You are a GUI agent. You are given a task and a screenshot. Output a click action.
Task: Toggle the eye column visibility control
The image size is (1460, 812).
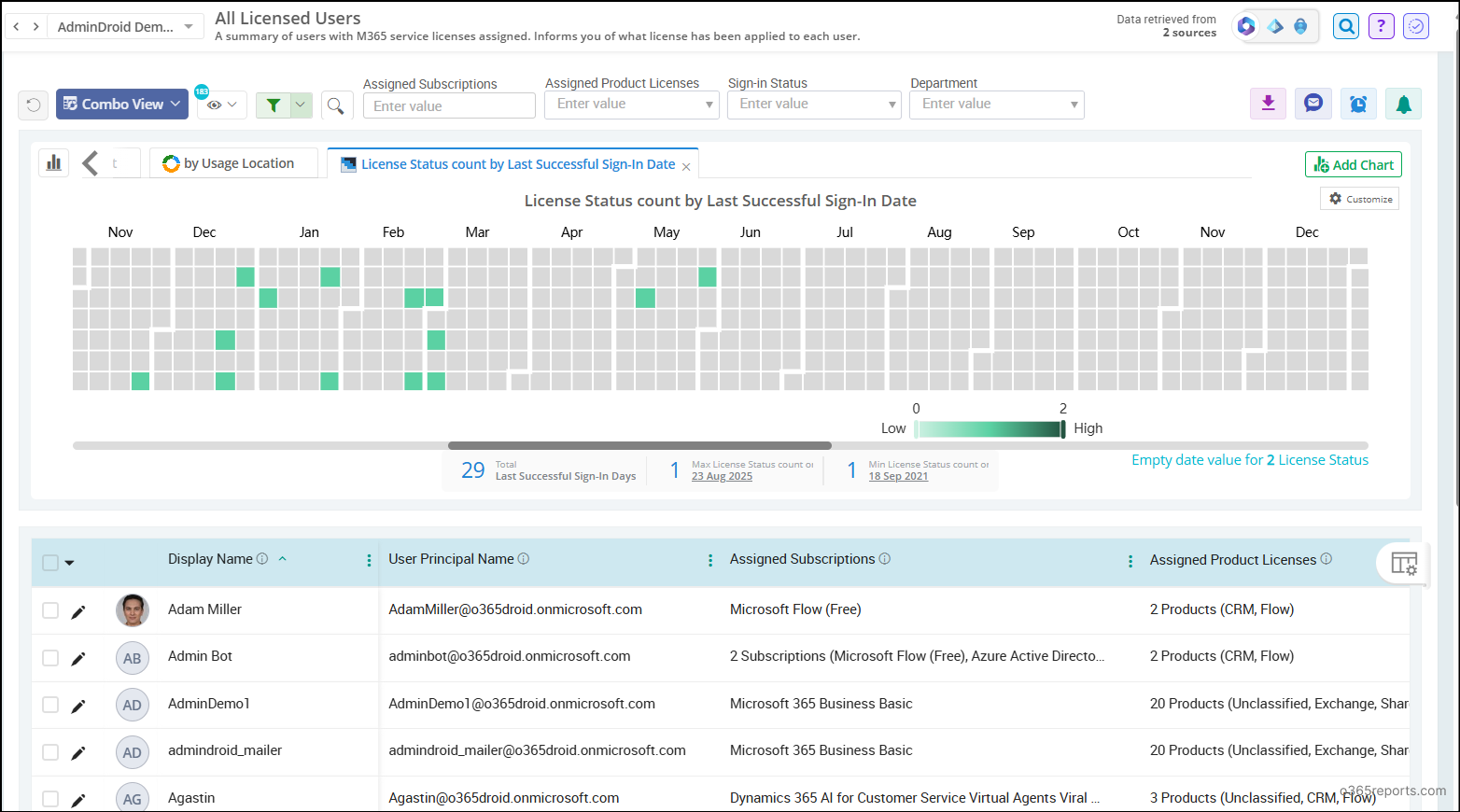[x=221, y=105]
